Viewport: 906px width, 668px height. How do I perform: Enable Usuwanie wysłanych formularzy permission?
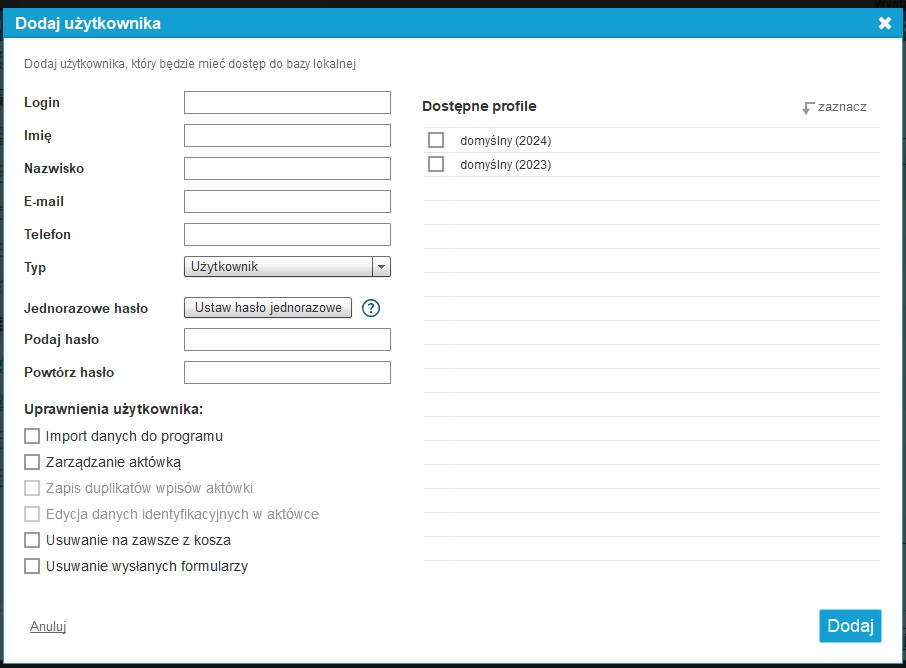(x=32, y=566)
